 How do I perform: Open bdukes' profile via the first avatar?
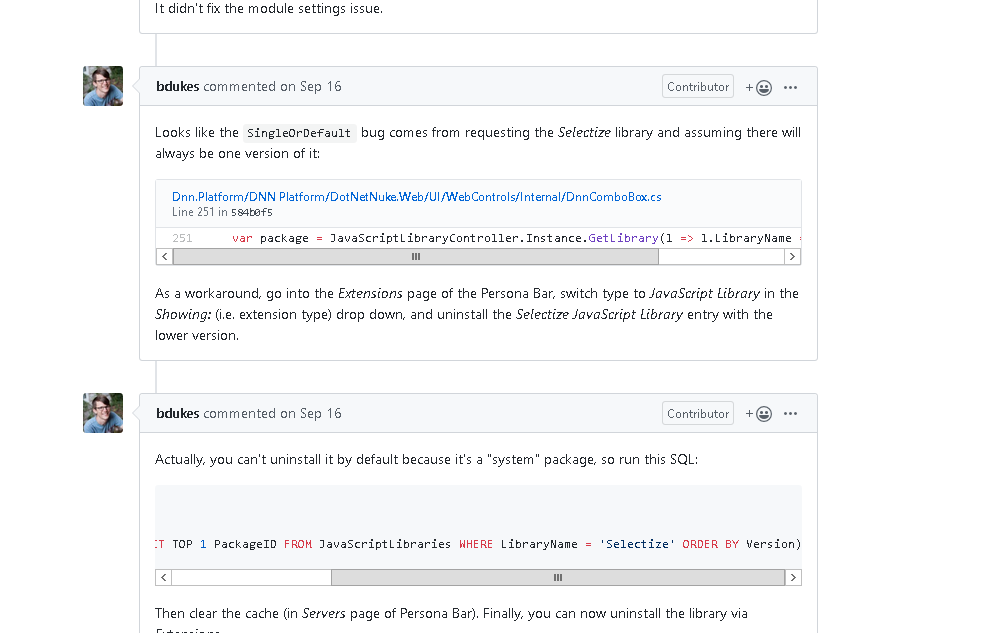coord(102,86)
